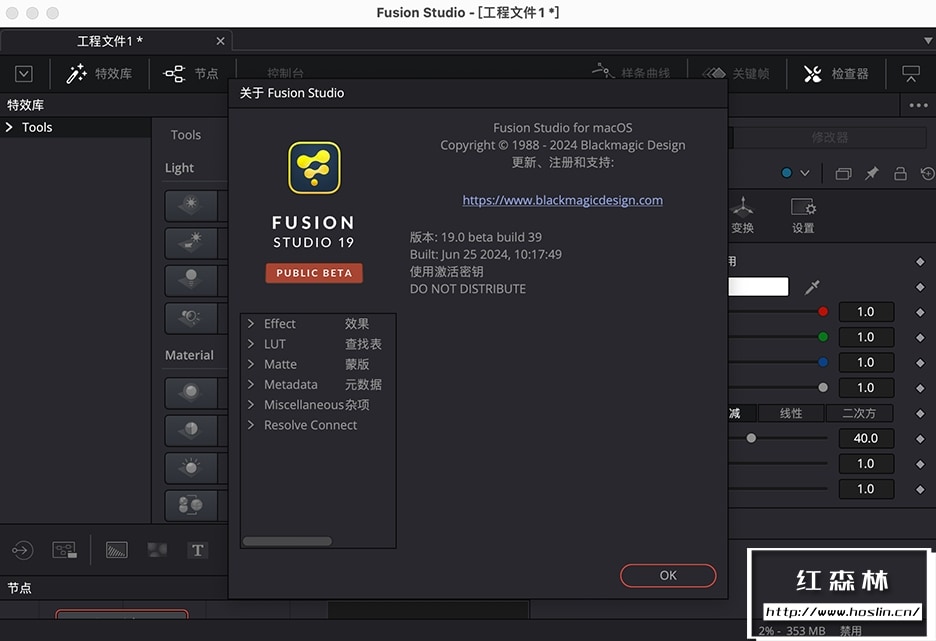Screen dimensions: 936x641
Task: Select the 二次方 falloff option
Action: point(859,413)
